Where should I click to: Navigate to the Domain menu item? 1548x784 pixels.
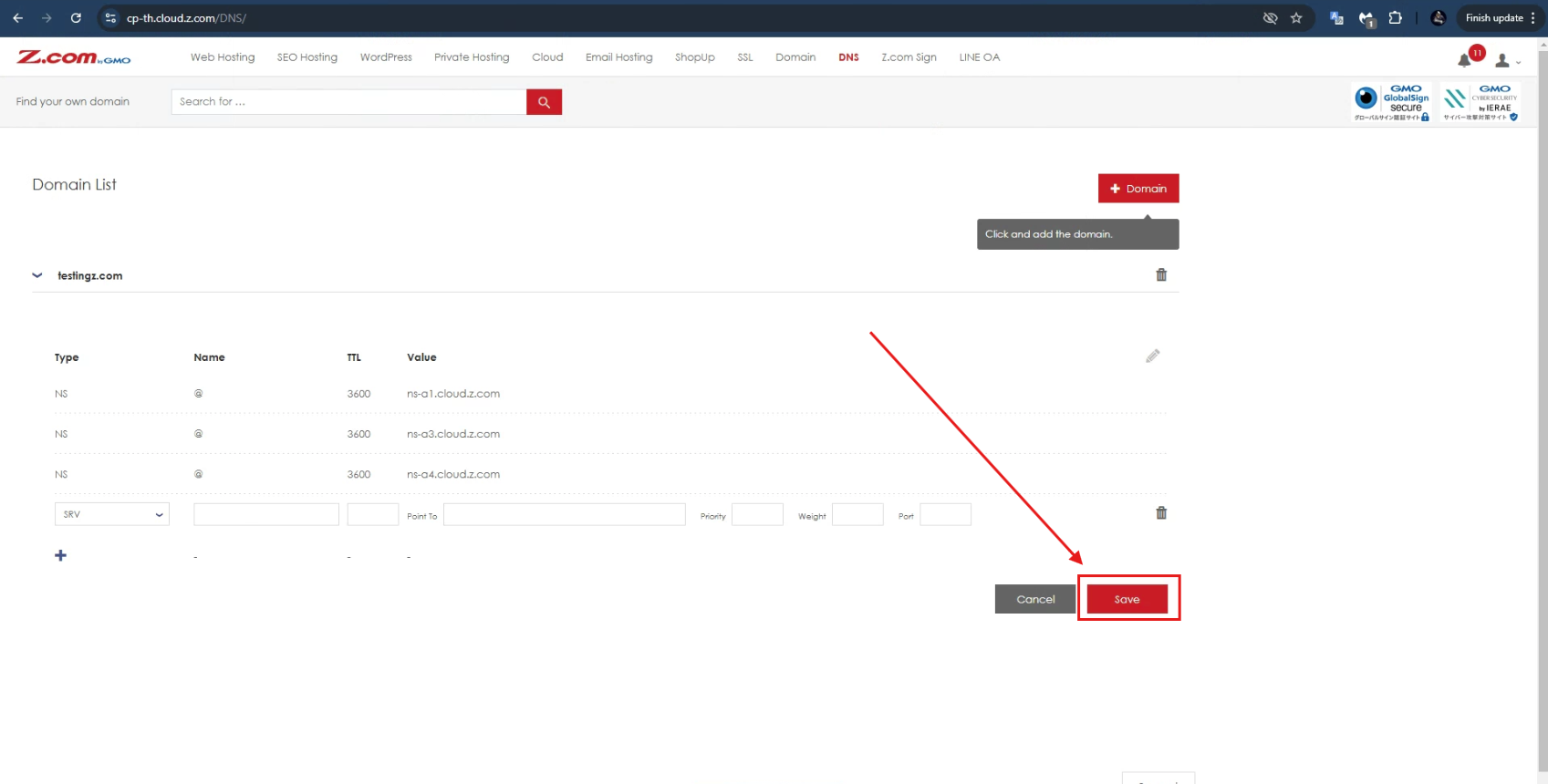795,57
